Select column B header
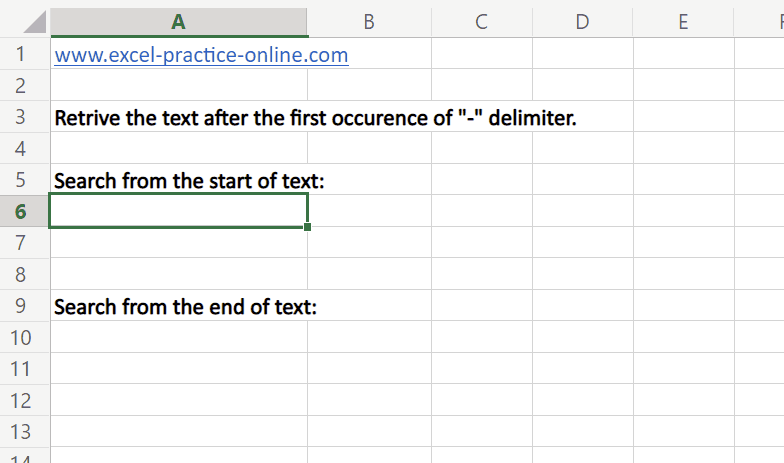Screen dimensions: 784x463 click(369, 22)
